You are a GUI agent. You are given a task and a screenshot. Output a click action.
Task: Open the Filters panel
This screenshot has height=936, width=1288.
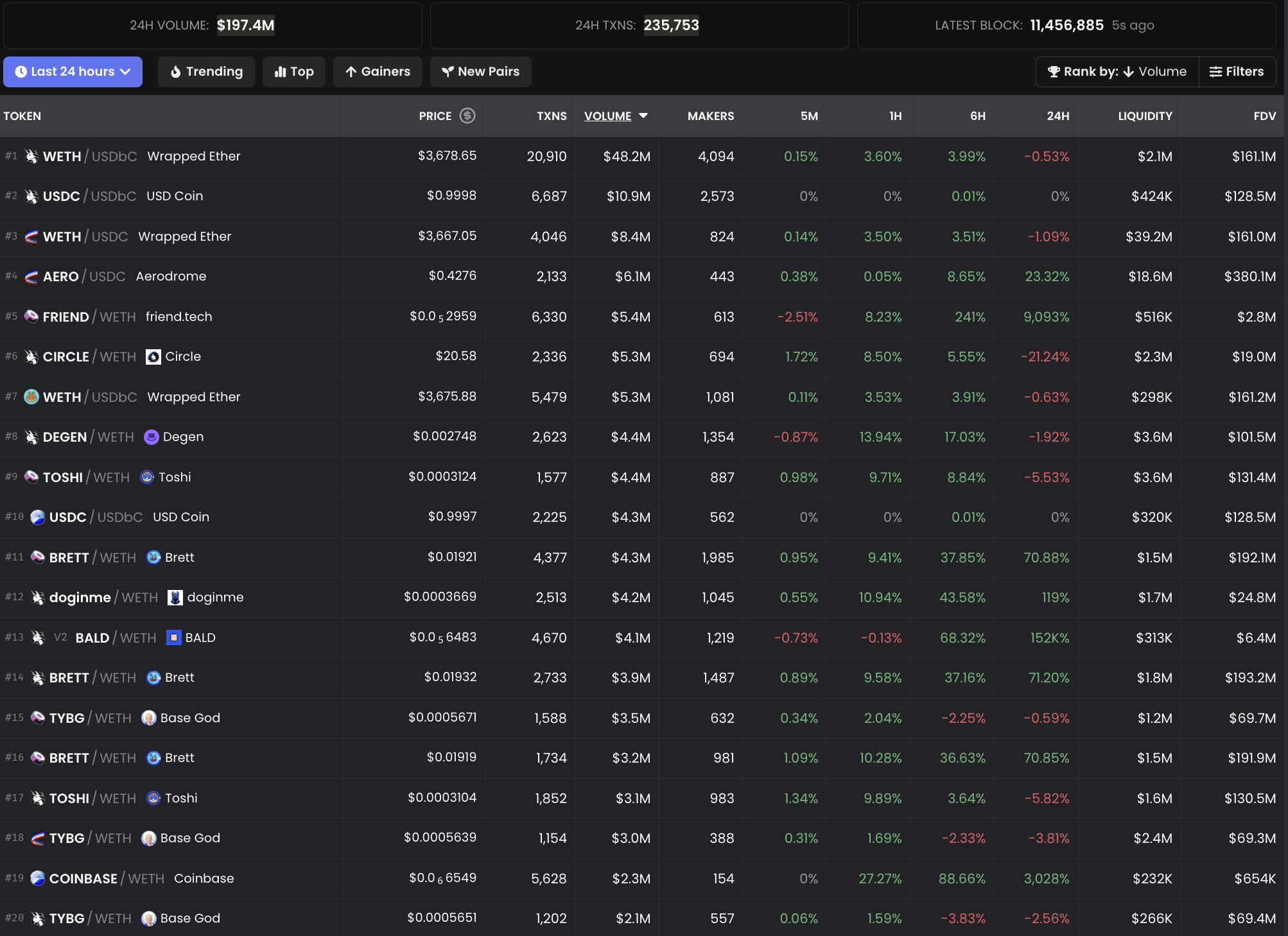[x=1237, y=71]
